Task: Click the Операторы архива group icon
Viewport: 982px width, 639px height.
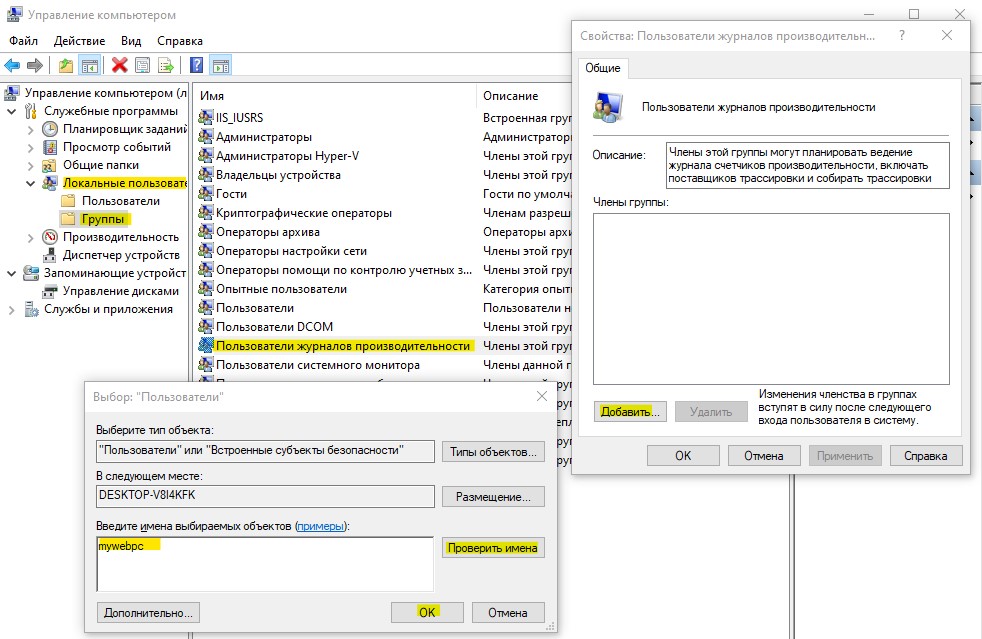Action: pyautogui.click(x=205, y=232)
